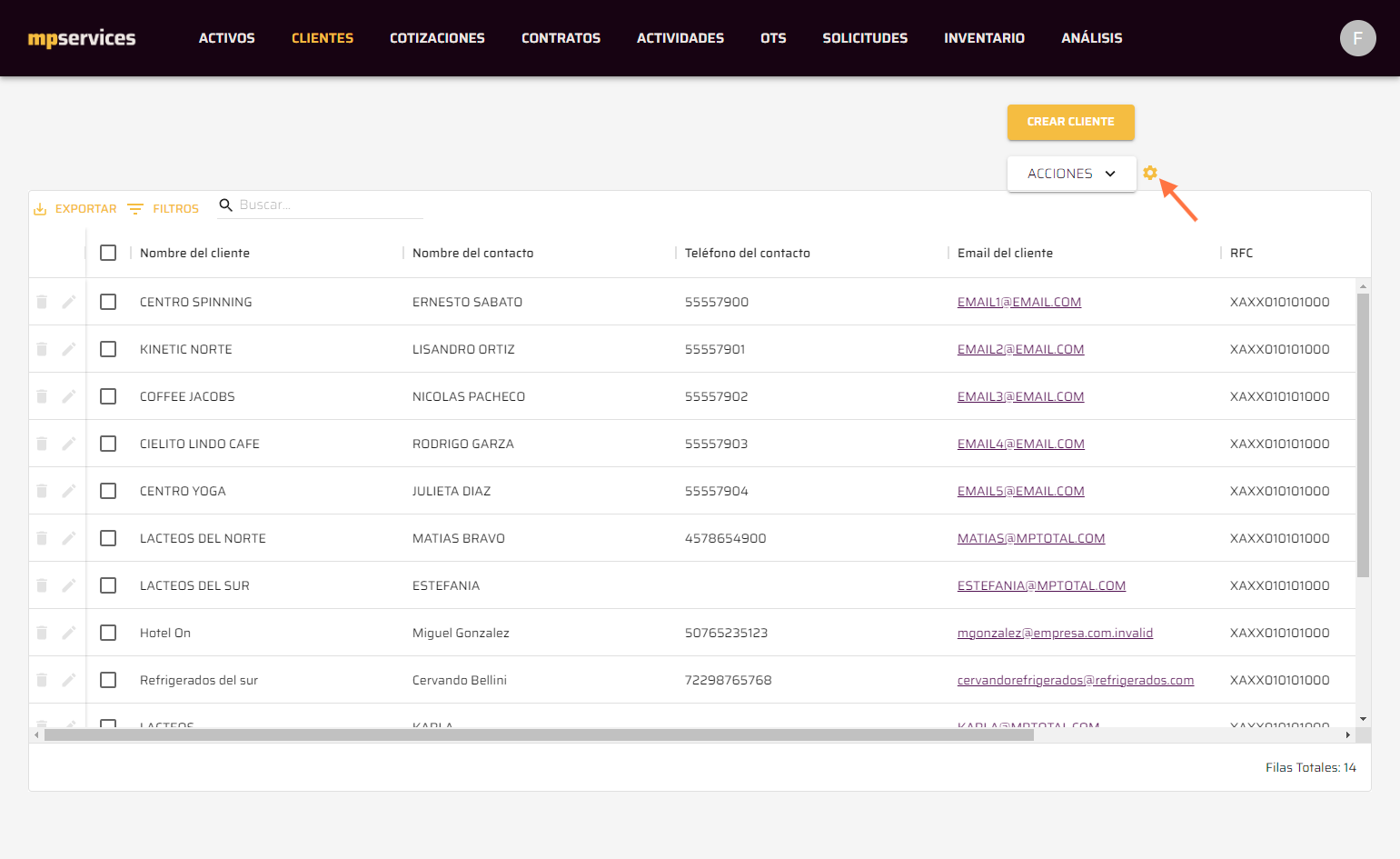Check the CIELITO LINDO CAFE row checkbox
The width and height of the screenshot is (1400, 859).
pos(108,444)
